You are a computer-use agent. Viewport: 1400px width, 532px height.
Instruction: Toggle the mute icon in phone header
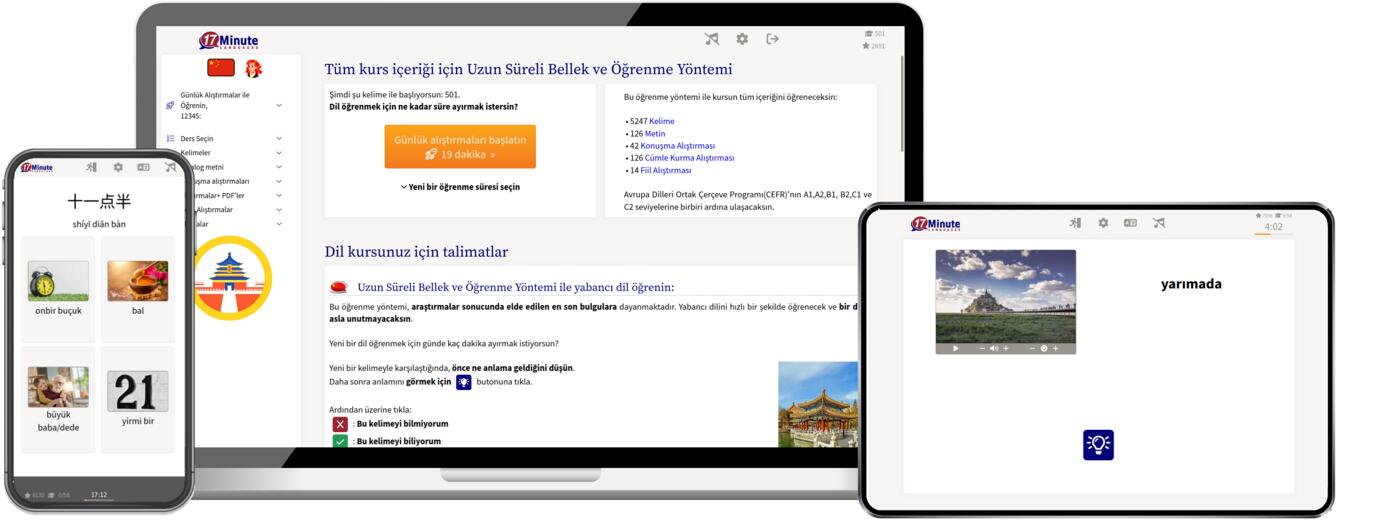(x=169, y=167)
